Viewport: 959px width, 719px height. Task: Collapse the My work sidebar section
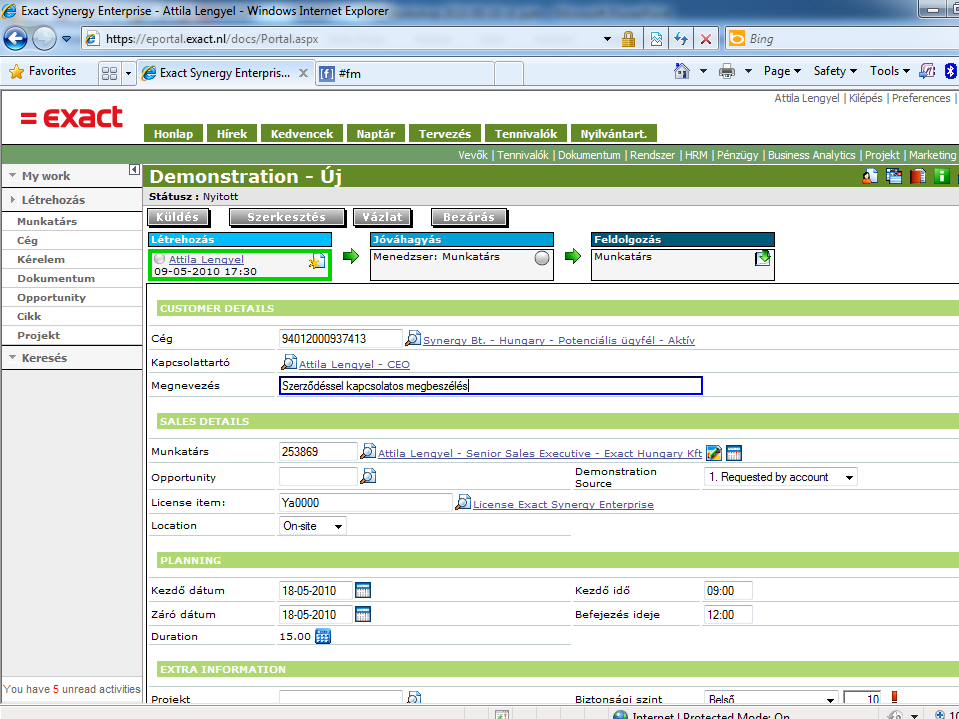click(x=12, y=176)
